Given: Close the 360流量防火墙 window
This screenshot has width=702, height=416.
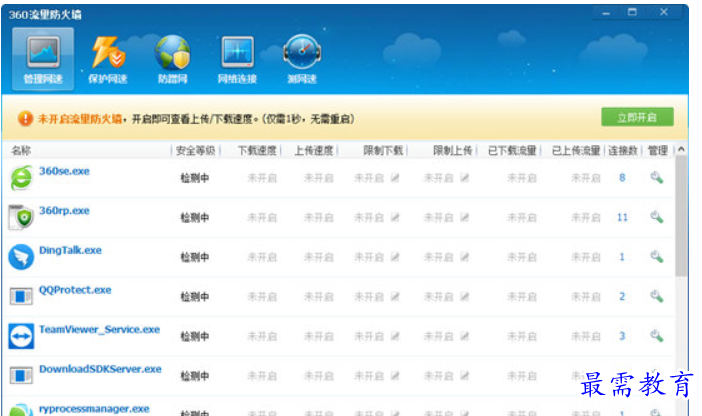Looking at the screenshot, I should click(663, 13).
